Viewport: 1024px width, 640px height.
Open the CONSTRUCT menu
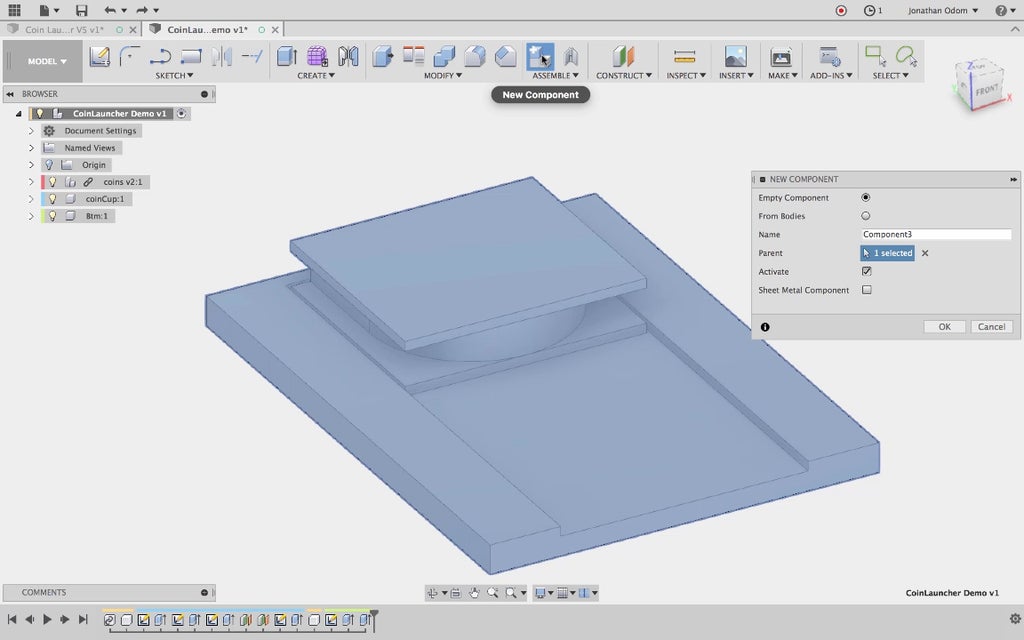[624, 76]
